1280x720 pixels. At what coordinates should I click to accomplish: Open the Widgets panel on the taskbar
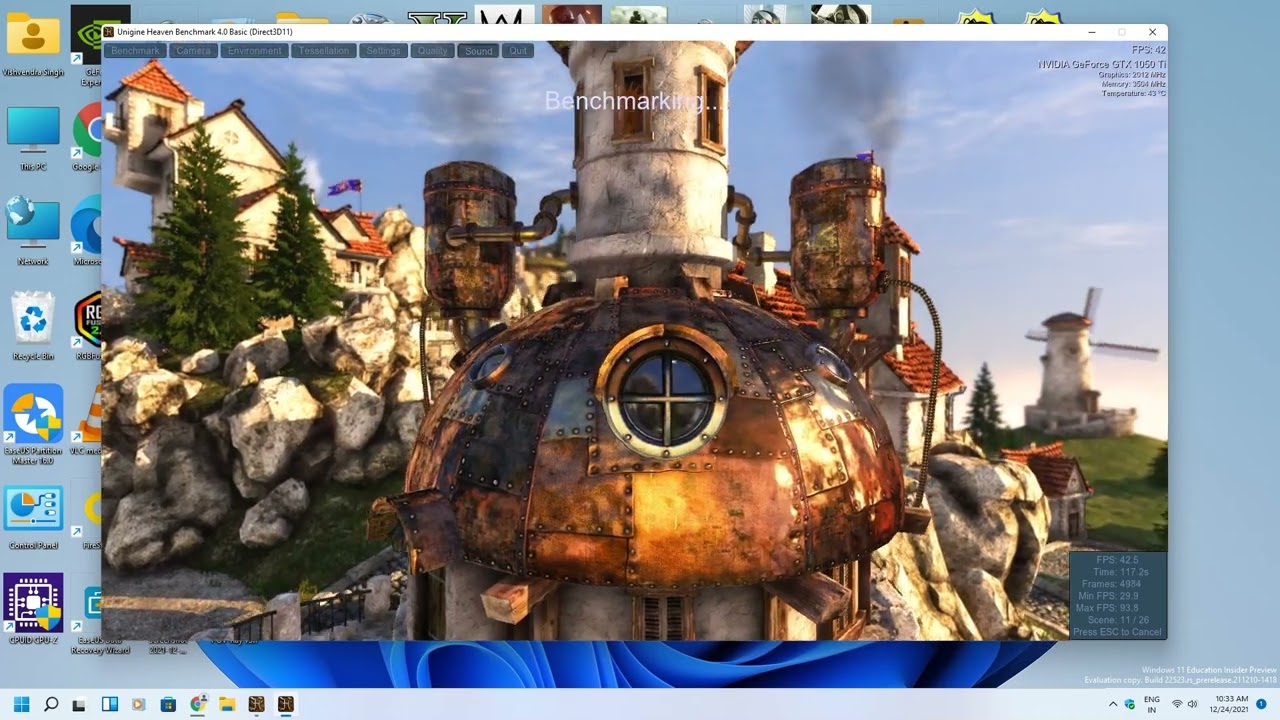pyautogui.click(x=110, y=704)
